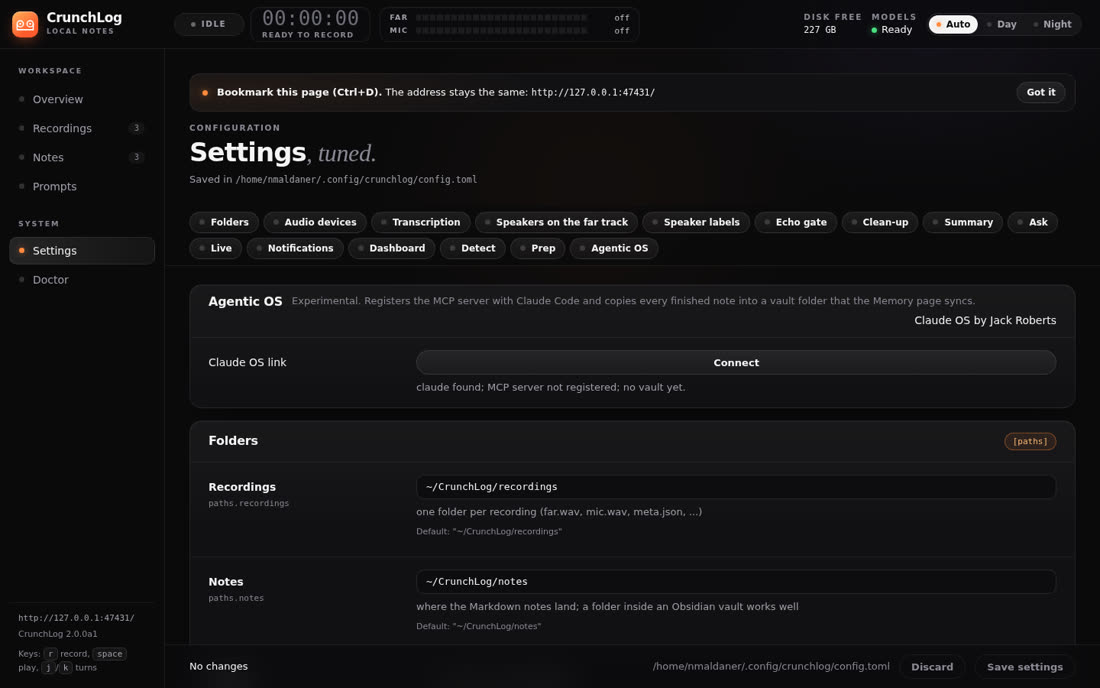The width and height of the screenshot is (1100, 688).
Task: Click the IDLE status pill
Action: 208,24
